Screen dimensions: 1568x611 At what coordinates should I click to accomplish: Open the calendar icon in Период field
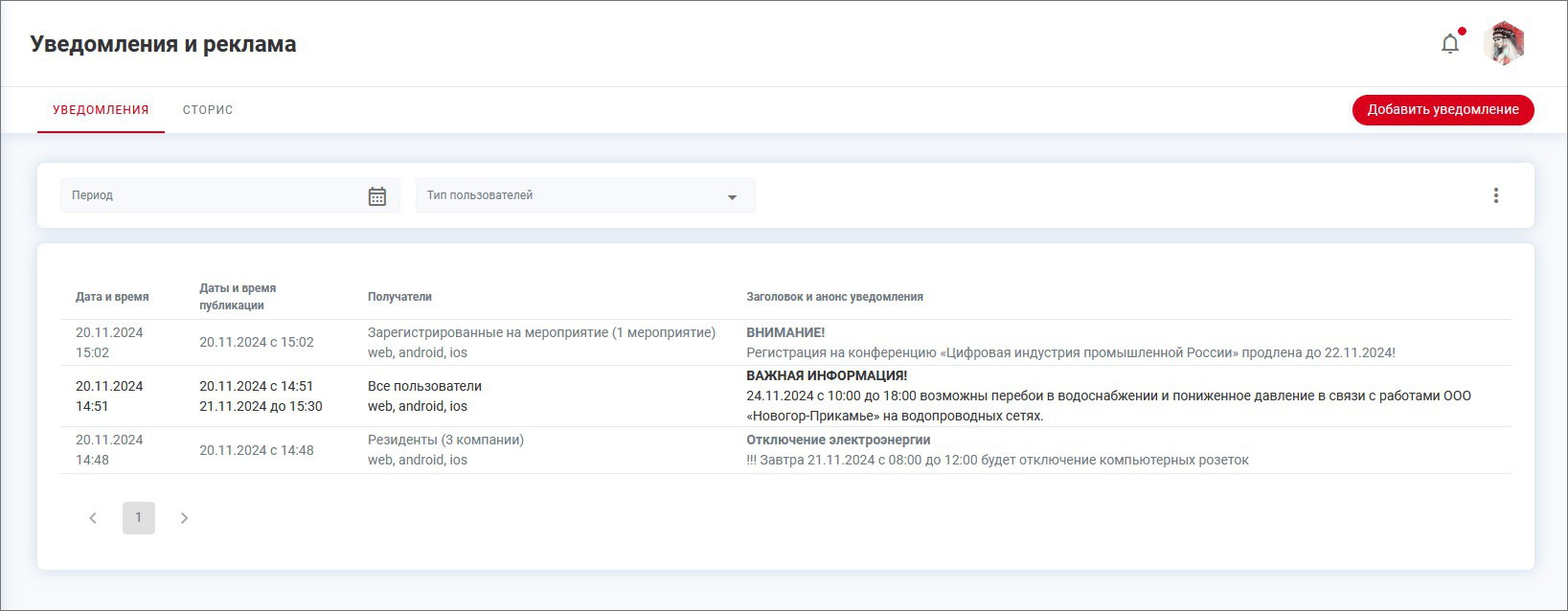pyautogui.click(x=377, y=196)
